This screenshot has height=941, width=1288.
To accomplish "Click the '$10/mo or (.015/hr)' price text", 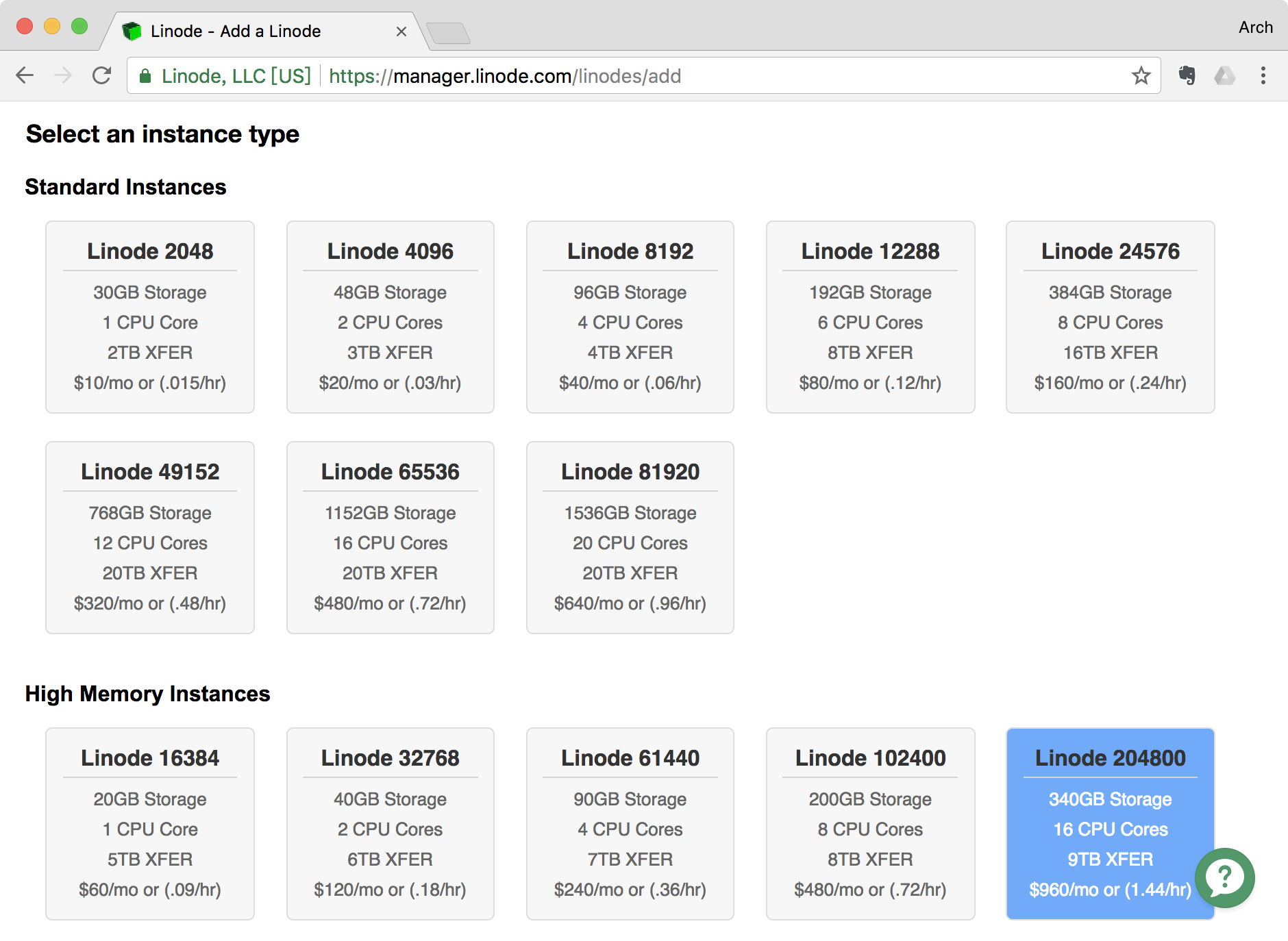I will (x=150, y=383).
